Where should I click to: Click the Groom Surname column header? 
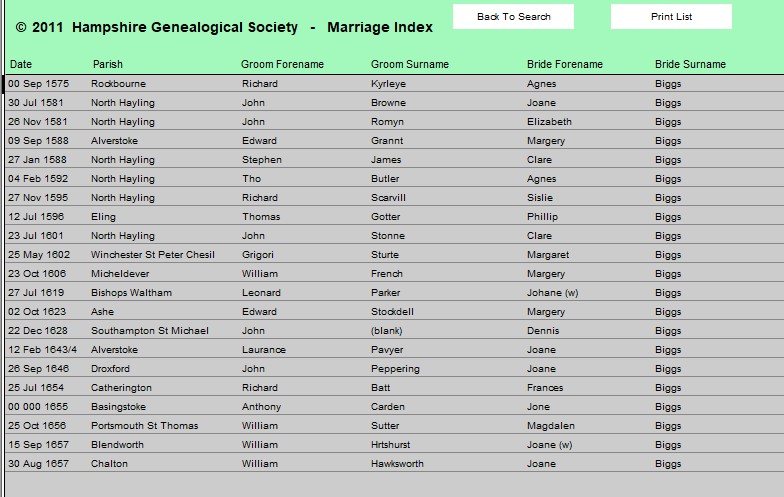409,65
